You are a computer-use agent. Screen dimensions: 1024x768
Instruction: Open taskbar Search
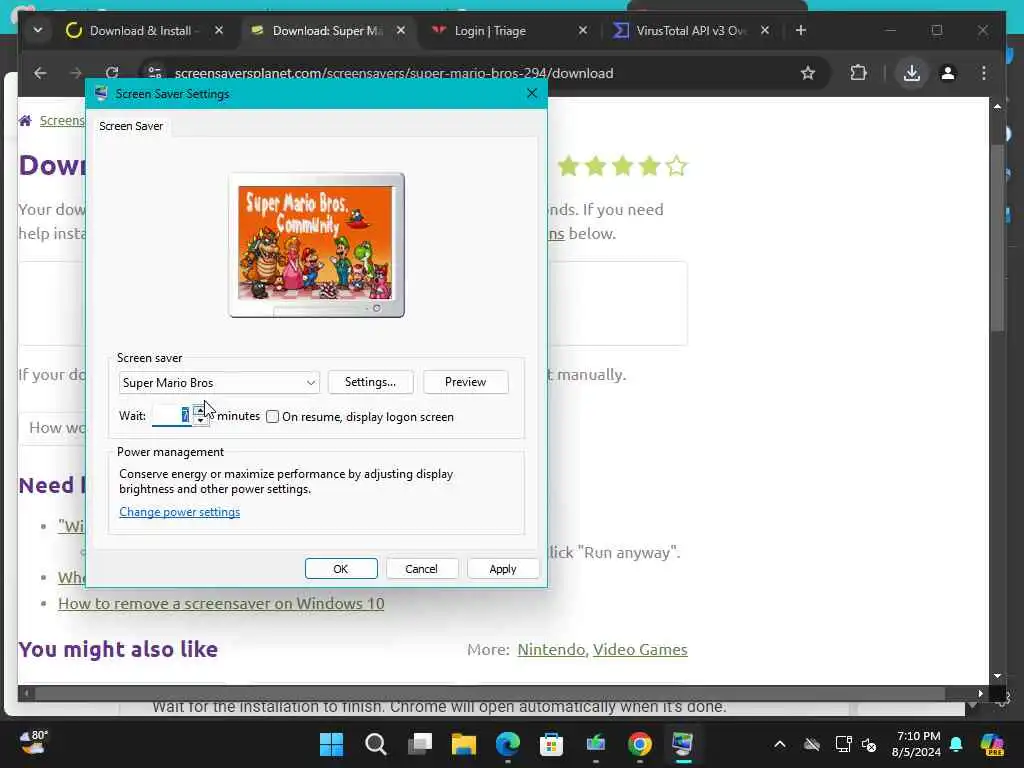tap(376, 744)
